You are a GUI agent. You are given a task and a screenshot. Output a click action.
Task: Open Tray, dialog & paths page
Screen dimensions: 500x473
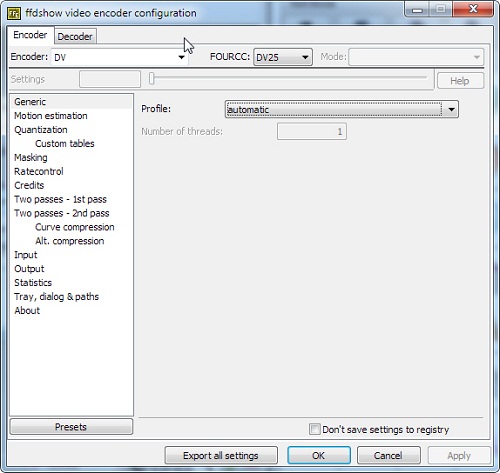coord(56,297)
